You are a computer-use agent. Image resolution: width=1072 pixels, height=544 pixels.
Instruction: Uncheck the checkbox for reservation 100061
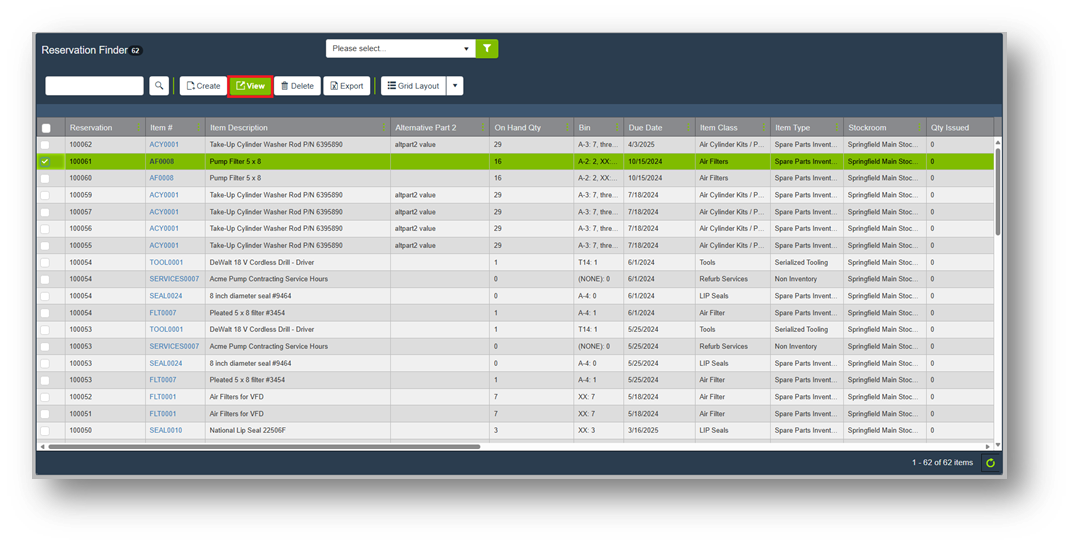45,161
